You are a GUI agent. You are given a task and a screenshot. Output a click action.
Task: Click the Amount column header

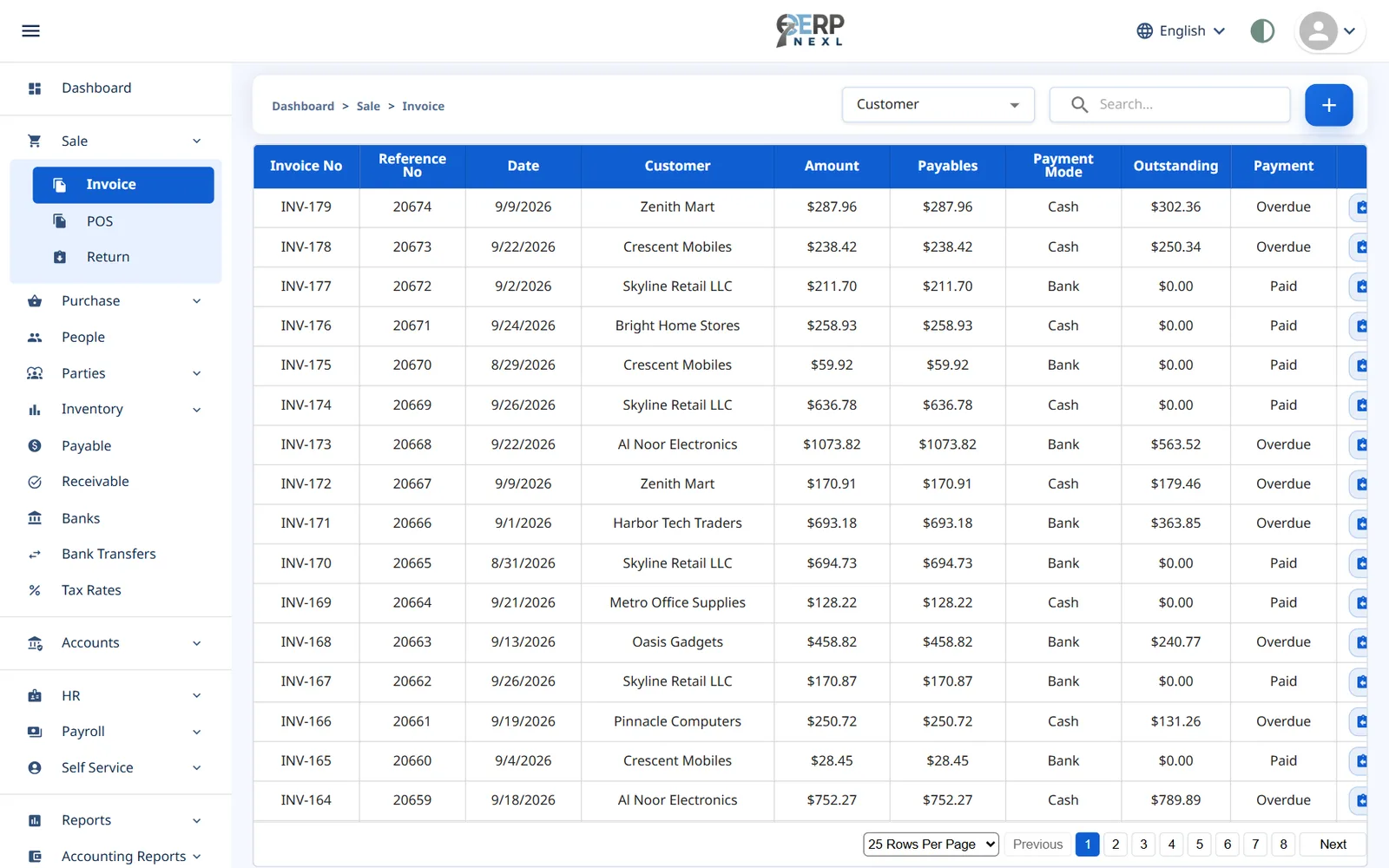coord(832,166)
